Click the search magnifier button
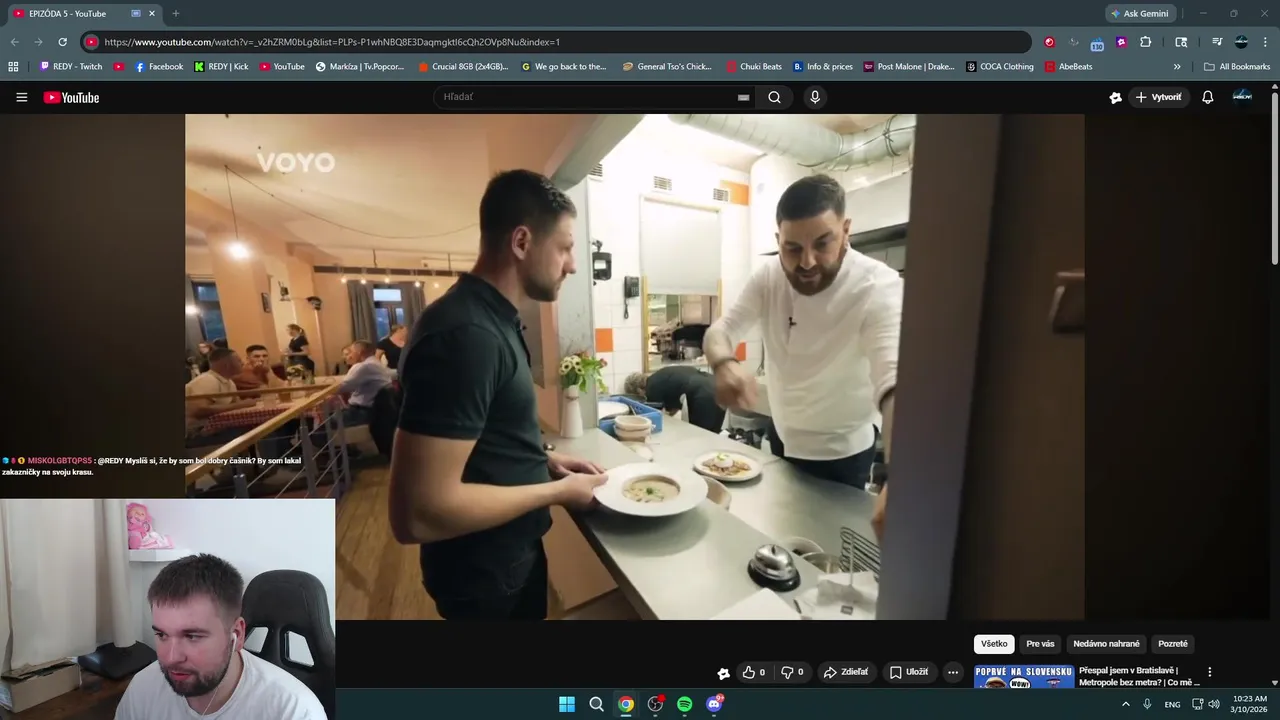The height and width of the screenshot is (720, 1280). (774, 97)
